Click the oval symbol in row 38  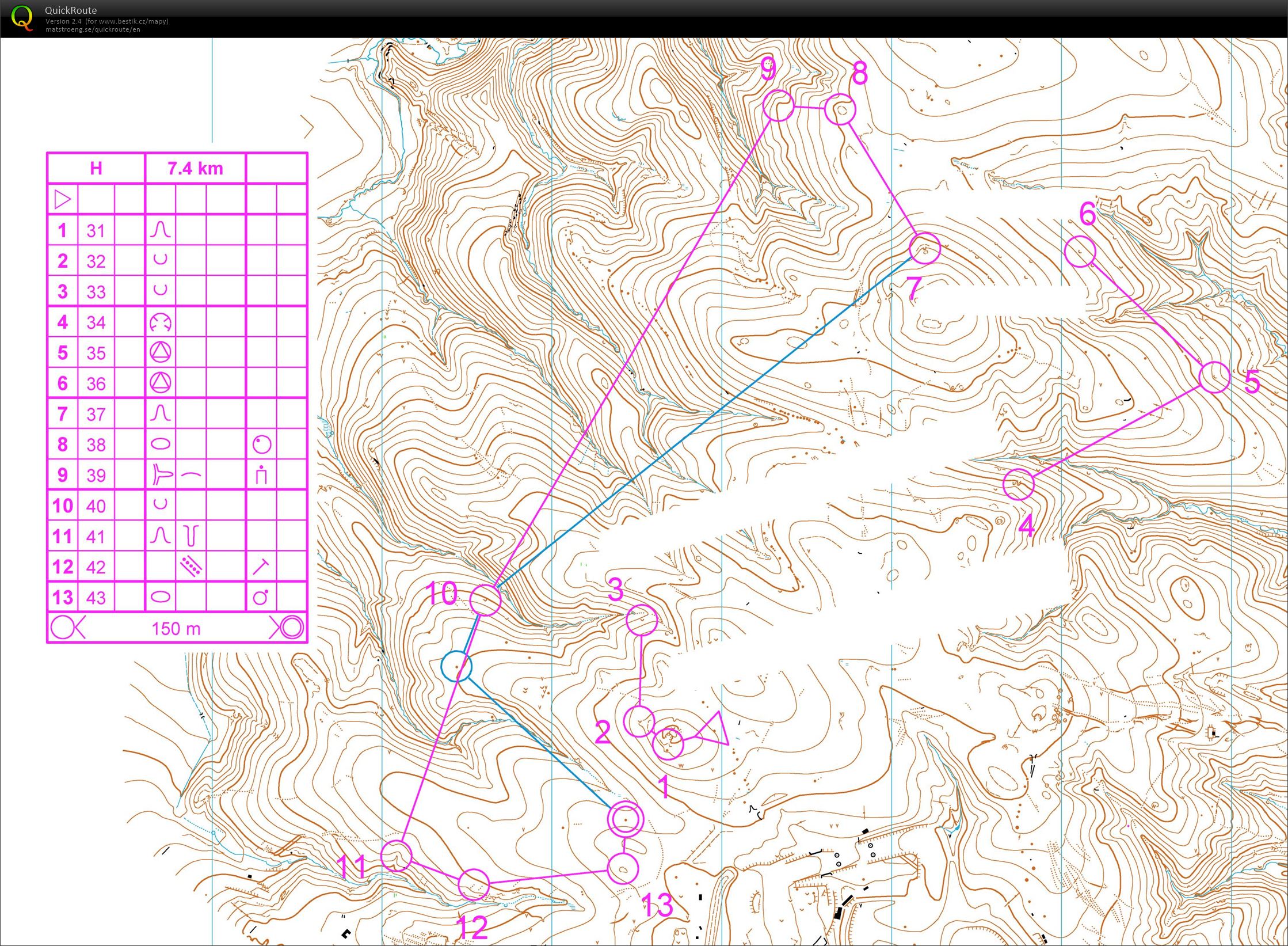(161, 444)
